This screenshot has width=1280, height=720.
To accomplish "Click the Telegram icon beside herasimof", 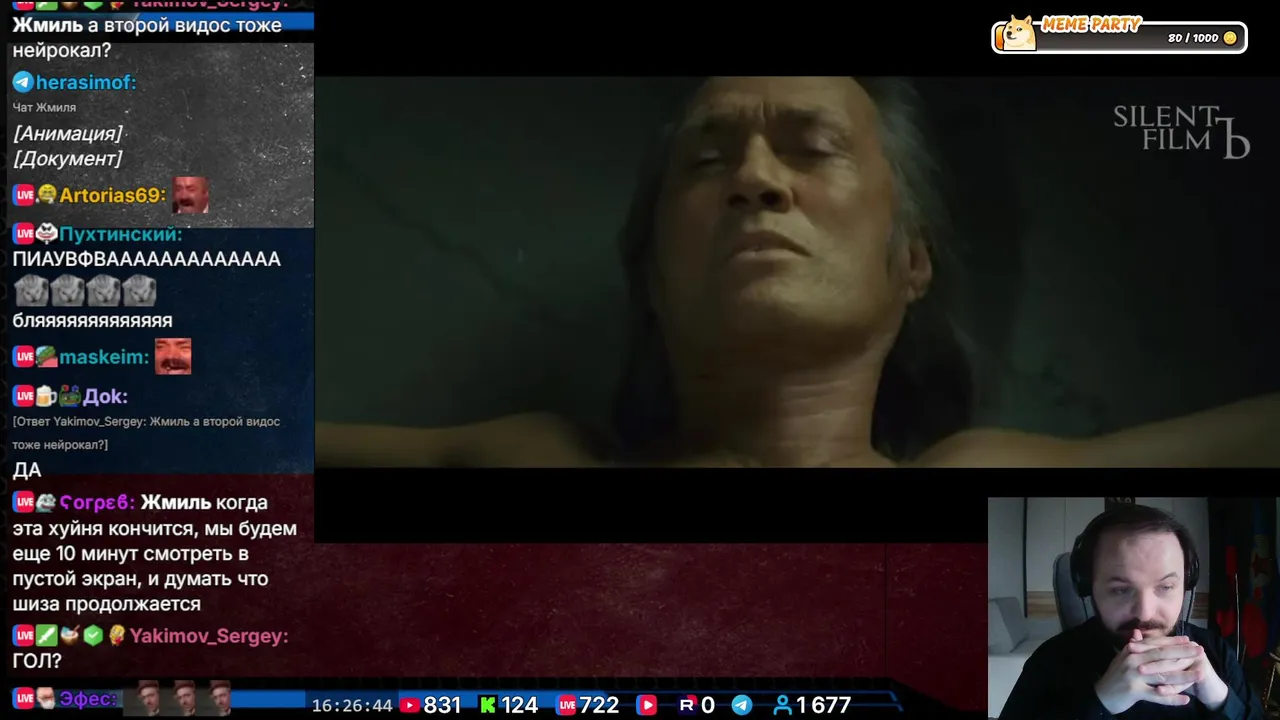I will click(23, 82).
